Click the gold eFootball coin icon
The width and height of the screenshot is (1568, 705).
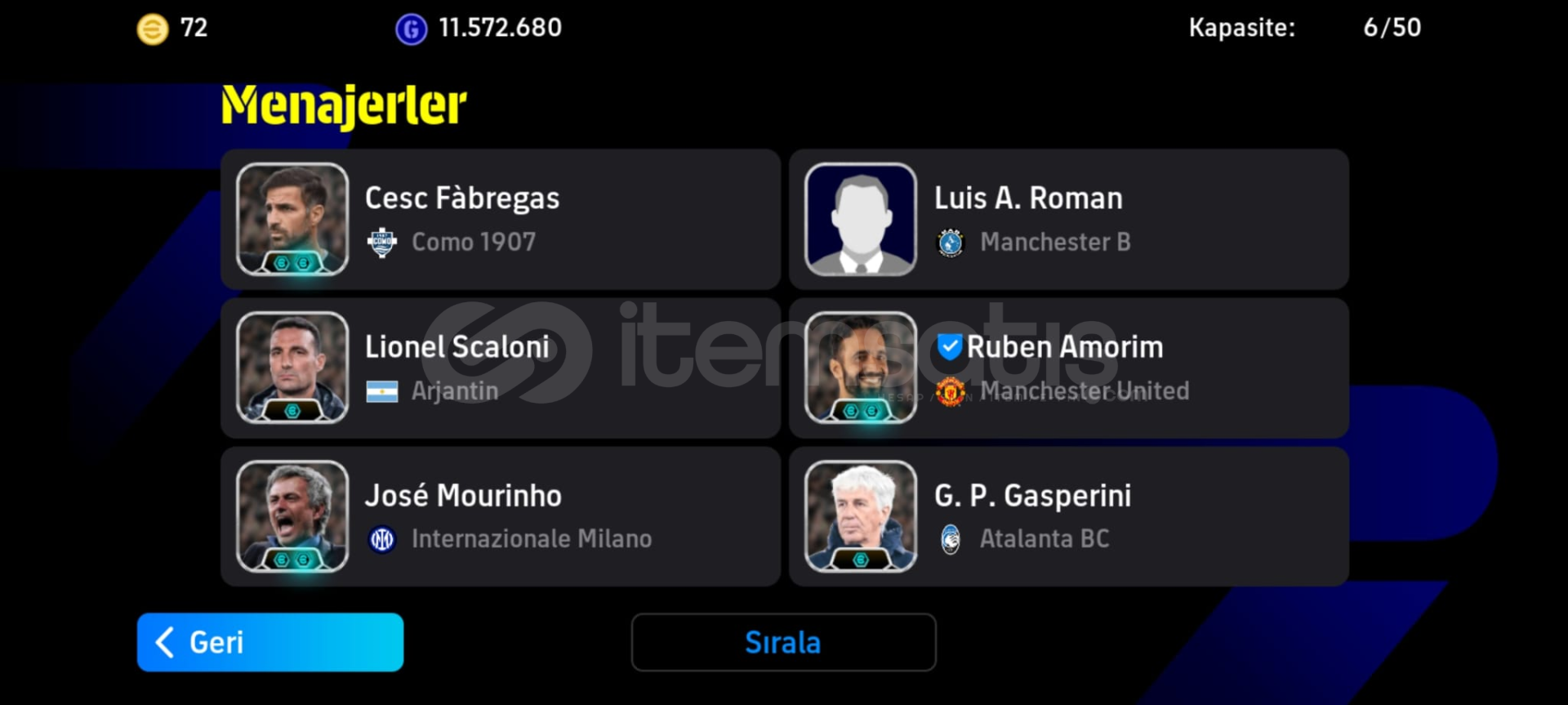(x=152, y=29)
